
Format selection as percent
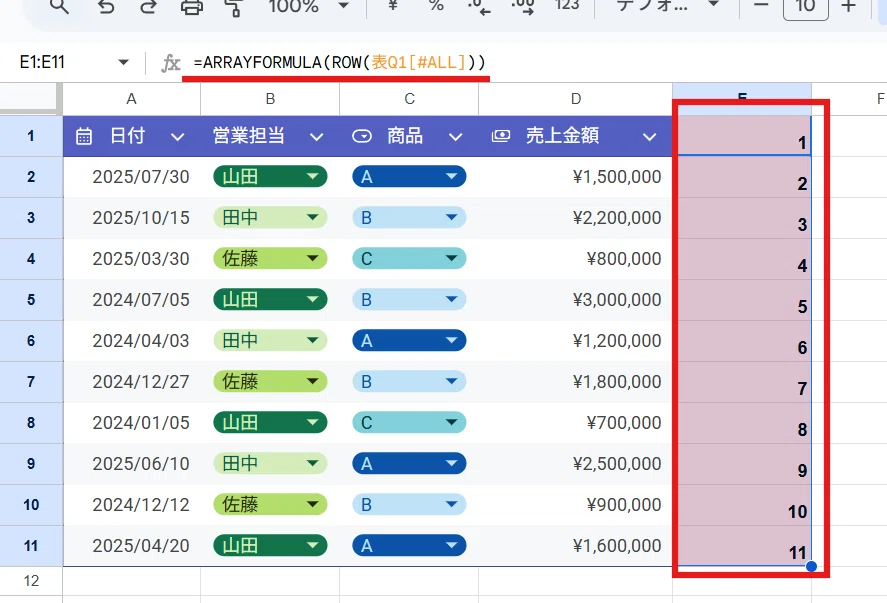[x=436, y=5]
